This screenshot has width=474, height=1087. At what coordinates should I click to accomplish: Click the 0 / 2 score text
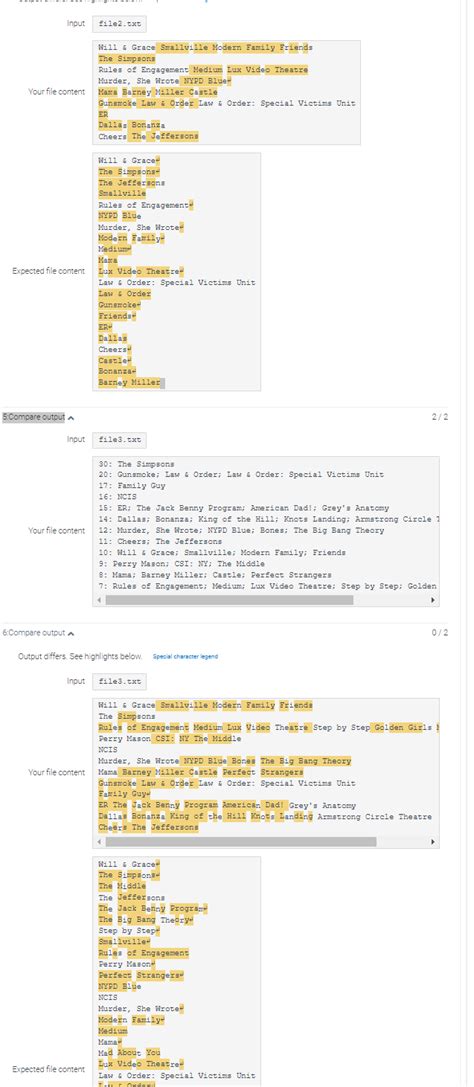click(440, 632)
